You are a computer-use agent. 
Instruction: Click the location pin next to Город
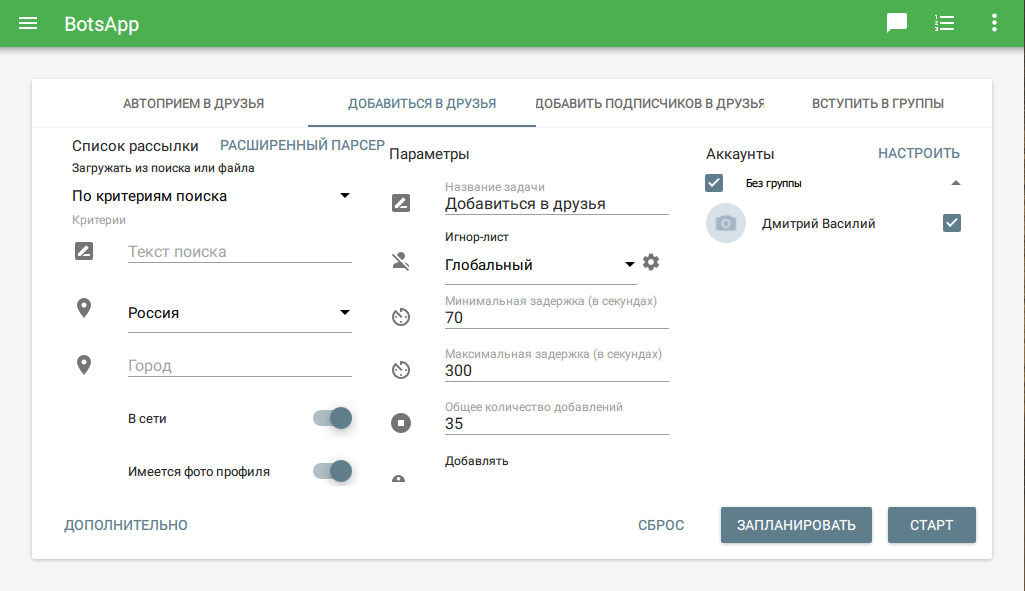pyautogui.click(x=84, y=365)
